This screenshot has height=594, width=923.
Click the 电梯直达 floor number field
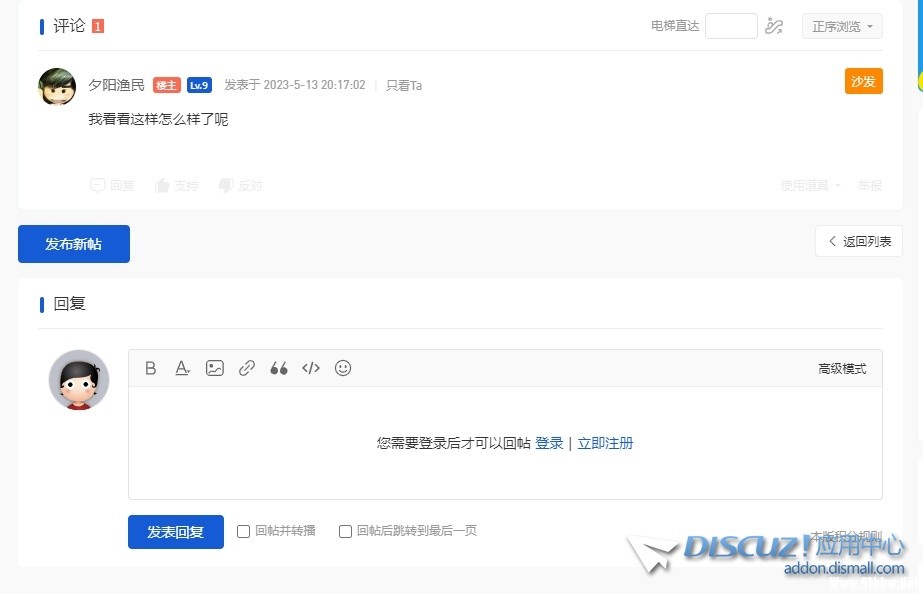pyautogui.click(x=731, y=26)
